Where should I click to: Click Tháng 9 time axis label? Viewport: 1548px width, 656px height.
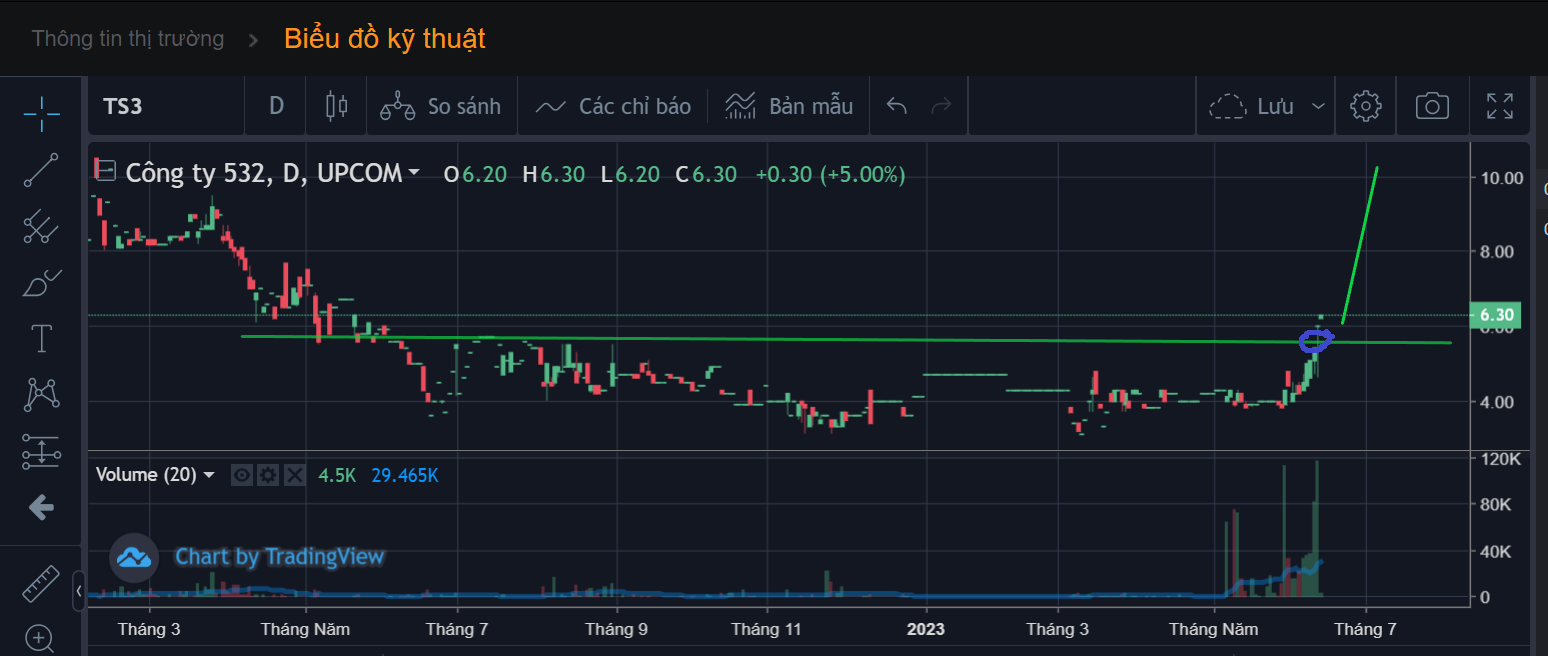(617, 629)
